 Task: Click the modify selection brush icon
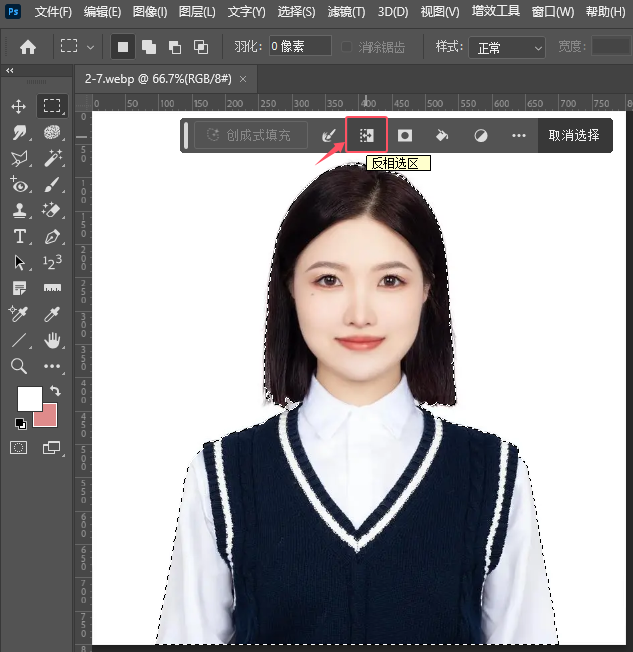[x=329, y=135]
